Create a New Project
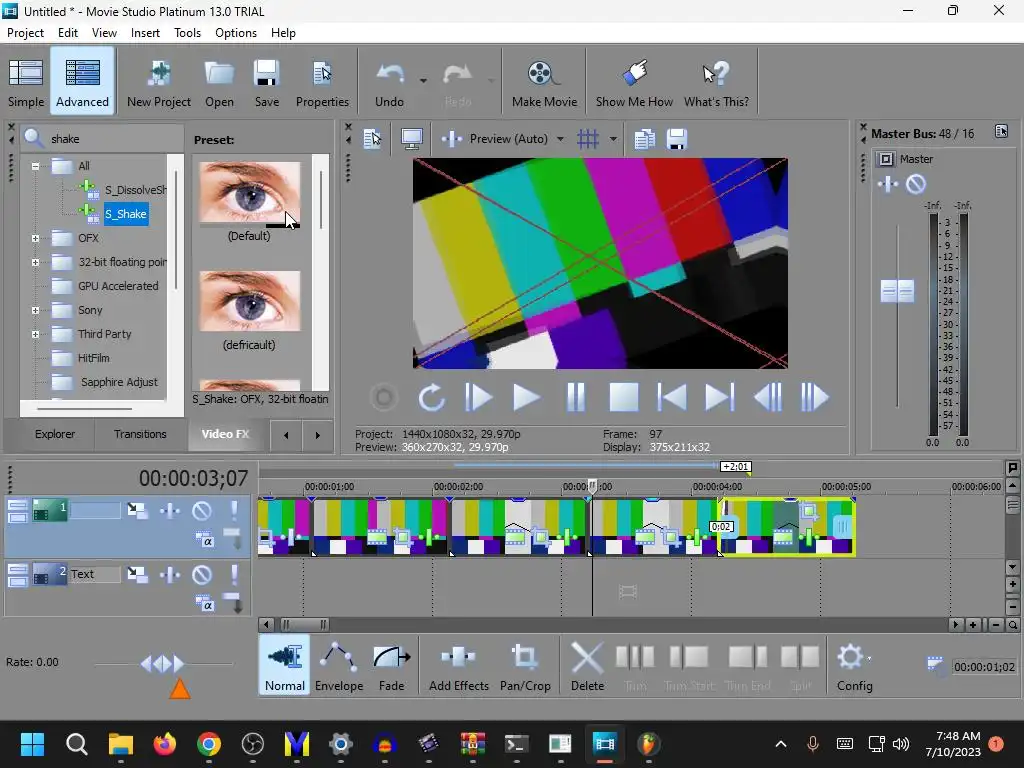1024x768 pixels. tap(159, 82)
